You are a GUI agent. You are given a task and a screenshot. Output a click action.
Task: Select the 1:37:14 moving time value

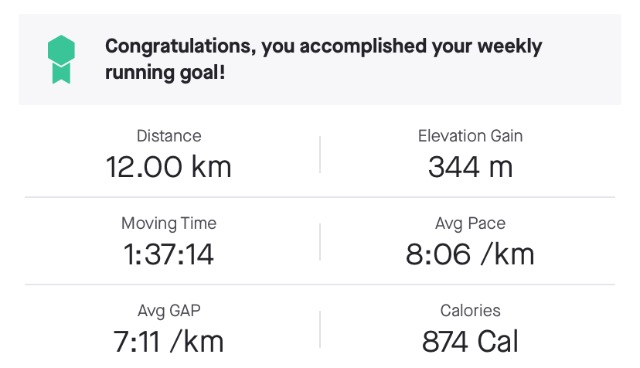(169, 254)
